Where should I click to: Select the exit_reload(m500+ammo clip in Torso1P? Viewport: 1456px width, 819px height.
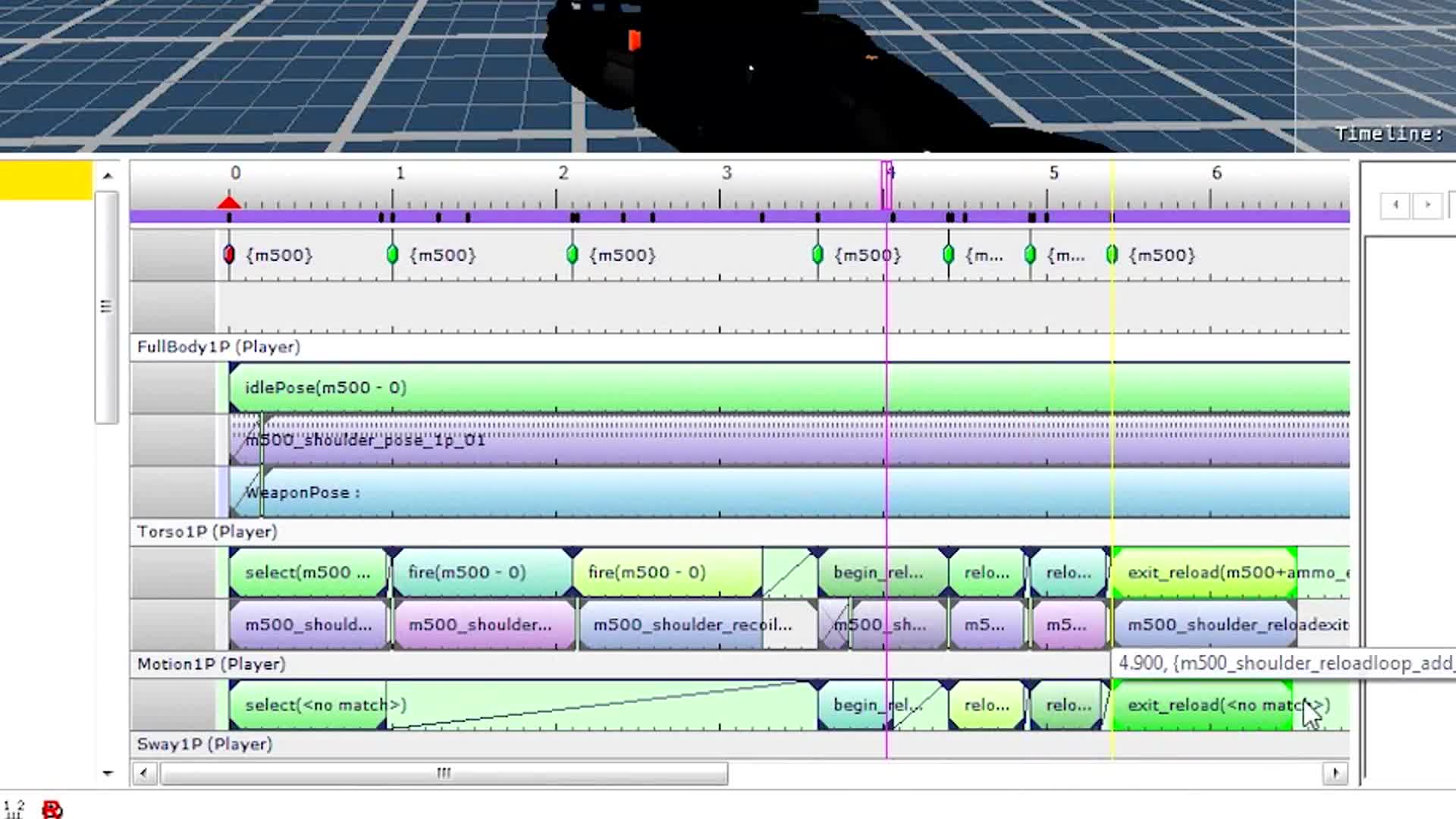[x=1206, y=573]
